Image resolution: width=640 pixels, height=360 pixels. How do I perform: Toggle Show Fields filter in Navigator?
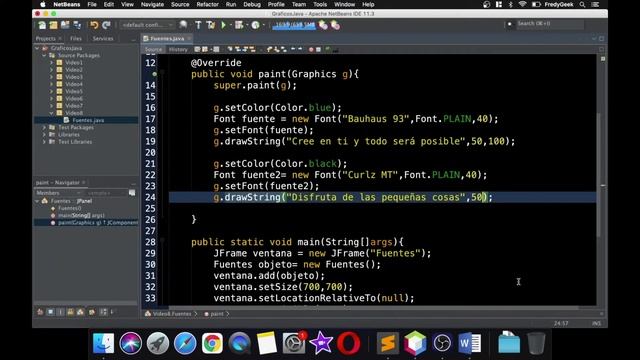(51, 312)
